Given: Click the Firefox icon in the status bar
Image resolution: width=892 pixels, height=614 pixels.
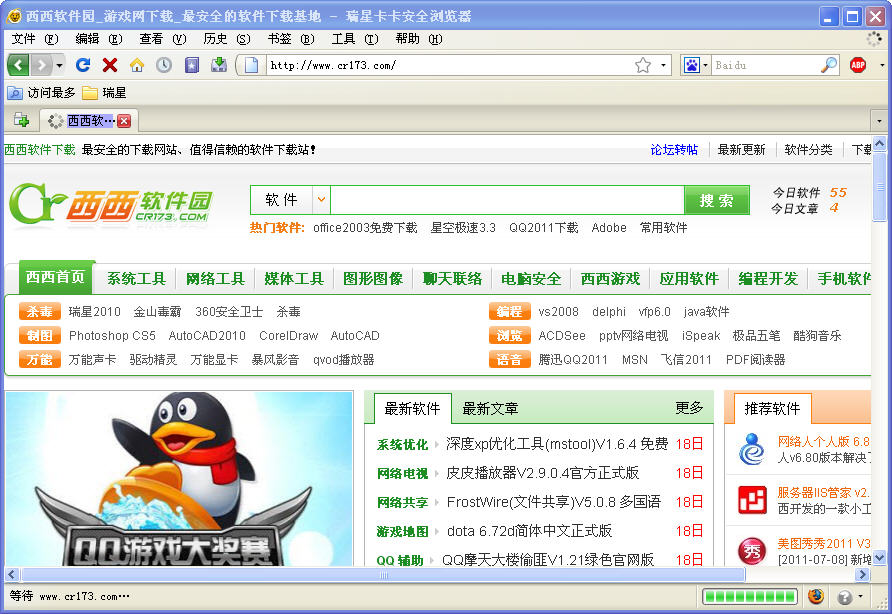Looking at the screenshot, I should [x=815, y=596].
